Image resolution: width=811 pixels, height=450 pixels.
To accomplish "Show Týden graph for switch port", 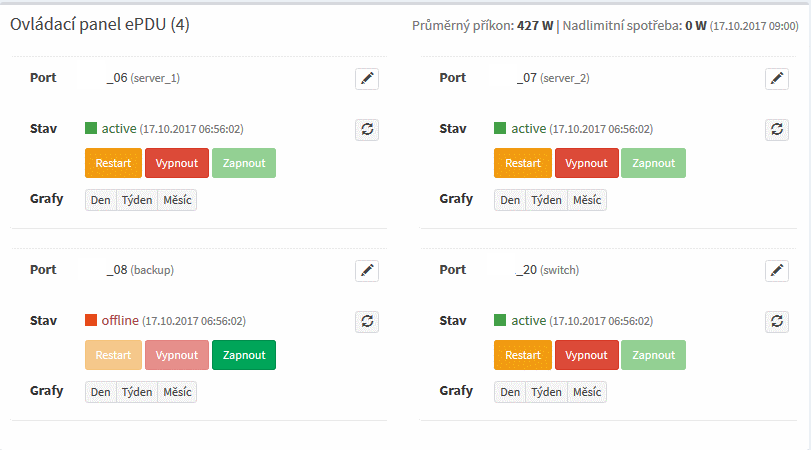I will coord(546,392).
